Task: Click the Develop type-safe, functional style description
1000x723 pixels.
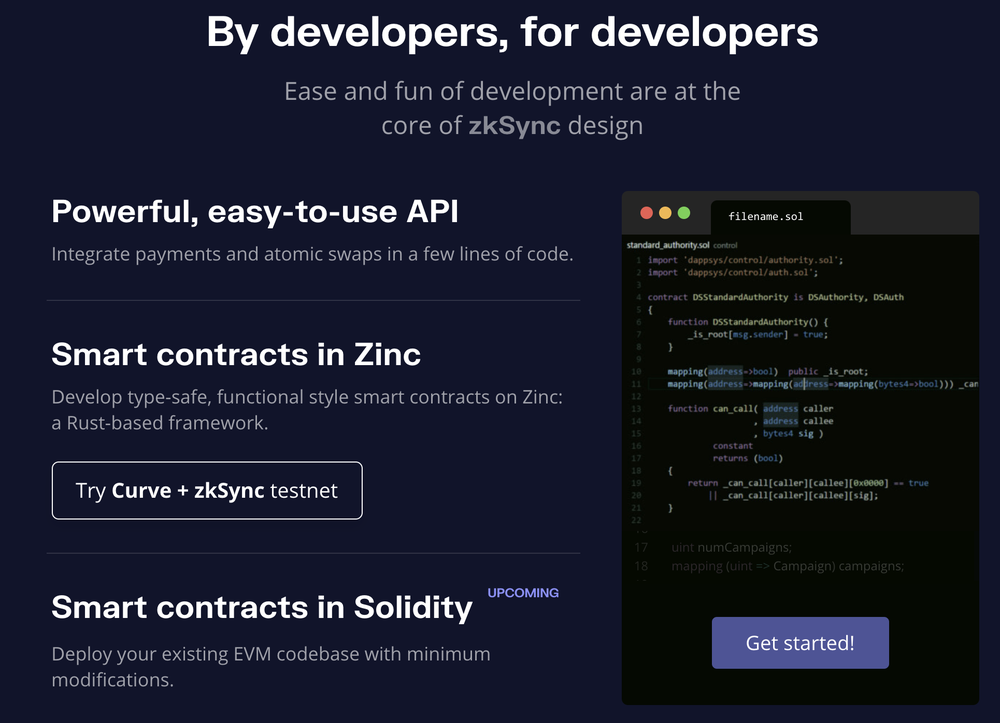Action: (x=307, y=409)
